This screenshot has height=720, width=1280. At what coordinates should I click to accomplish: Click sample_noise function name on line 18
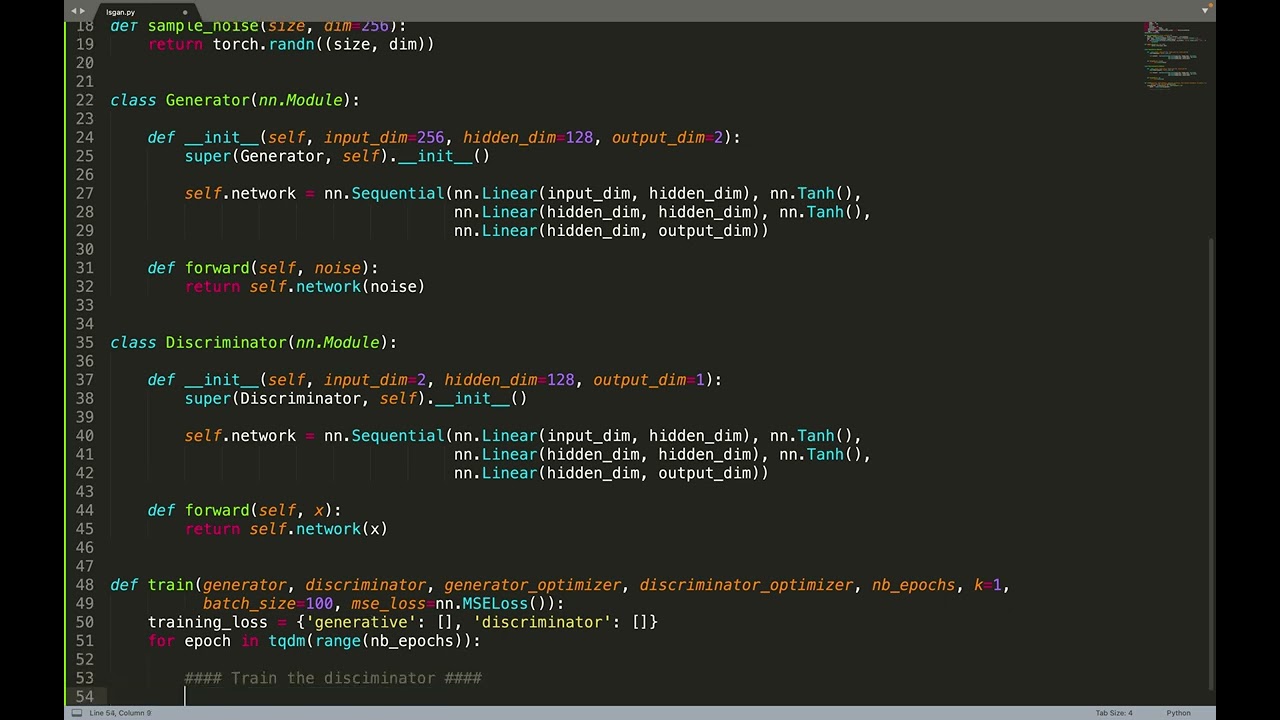(203, 26)
